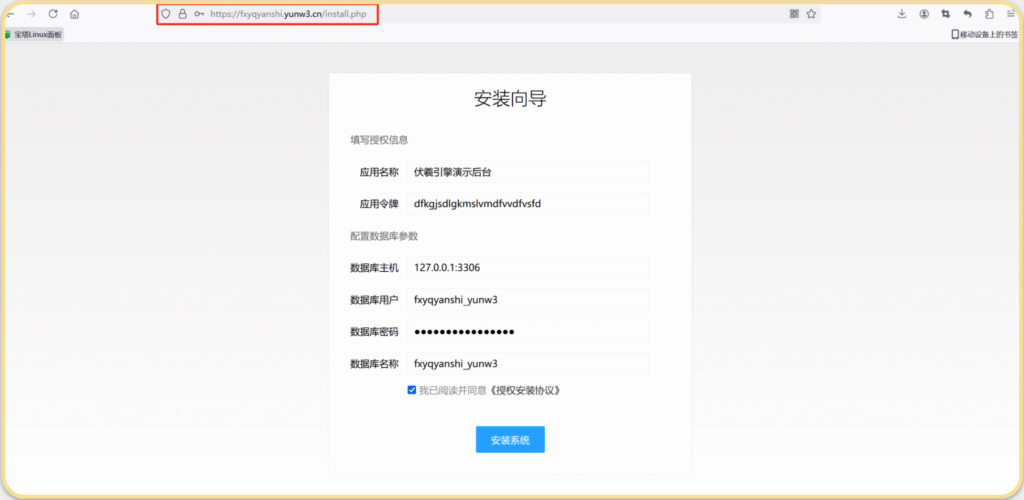Image resolution: width=1024 pixels, height=500 pixels.
Task: Edit the 应用名称 input field
Action: pyautogui.click(x=528, y=172)
